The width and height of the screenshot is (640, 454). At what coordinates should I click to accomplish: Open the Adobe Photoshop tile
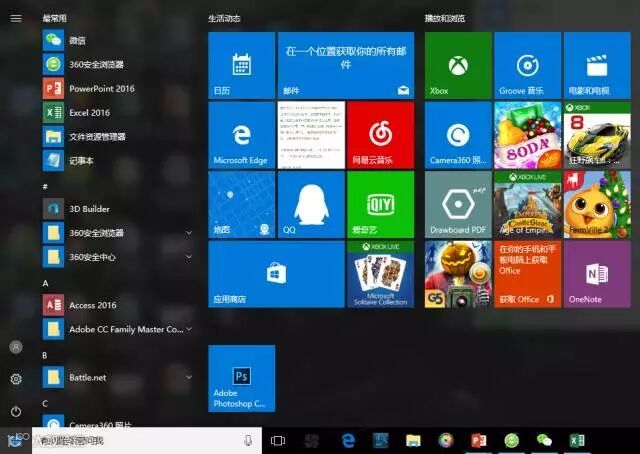tap(242, 378)
